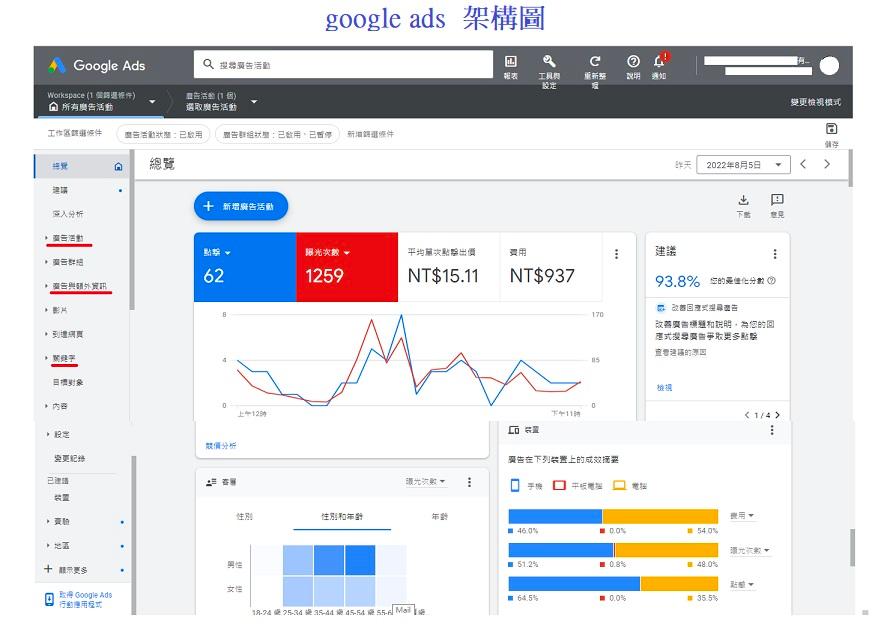Select 建議 recommendations in sidebar
The width and height of the screenshot is (884, 639).
point(60,190)
